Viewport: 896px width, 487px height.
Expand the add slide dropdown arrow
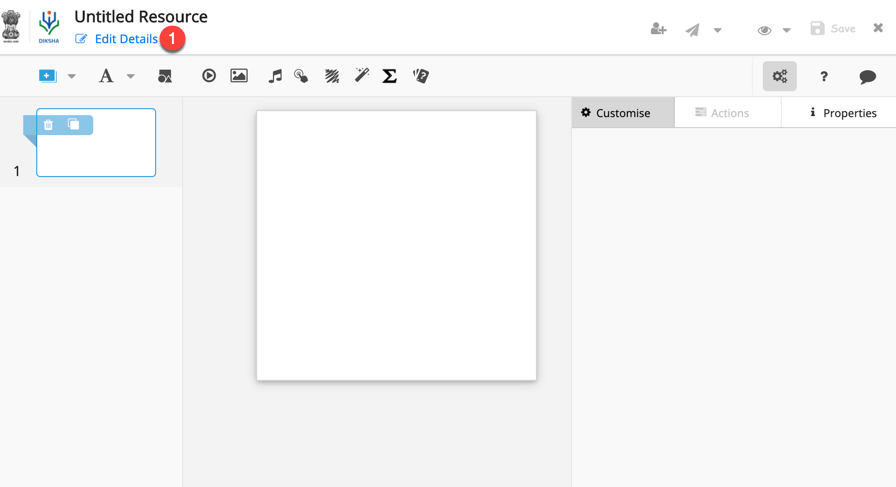point(72,77)
